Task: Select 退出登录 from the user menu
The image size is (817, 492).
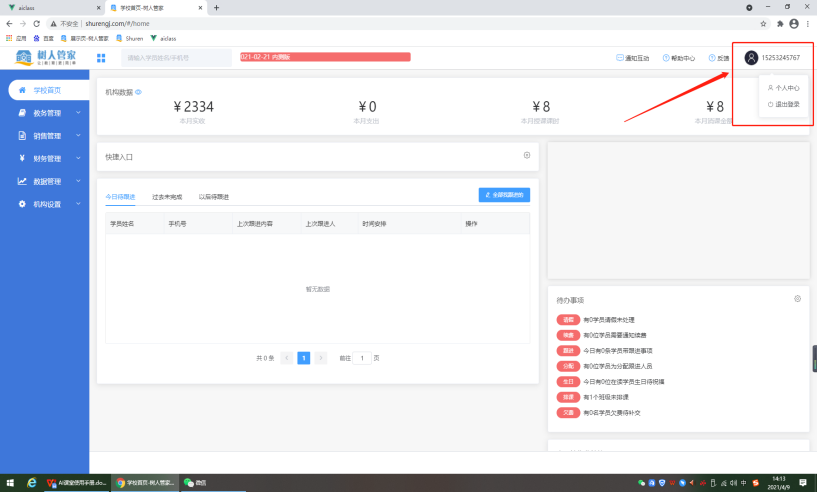Action: point(784,104)
